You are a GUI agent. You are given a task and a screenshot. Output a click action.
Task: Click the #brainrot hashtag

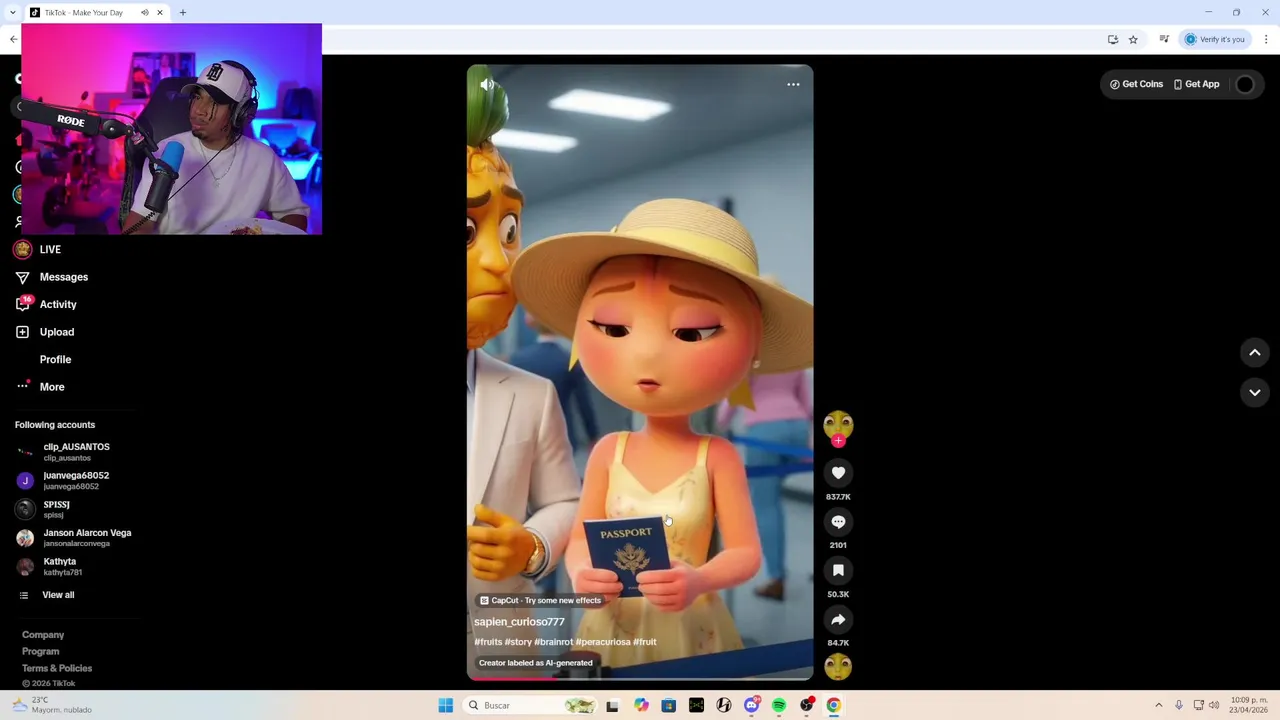[x=554, y=642]
